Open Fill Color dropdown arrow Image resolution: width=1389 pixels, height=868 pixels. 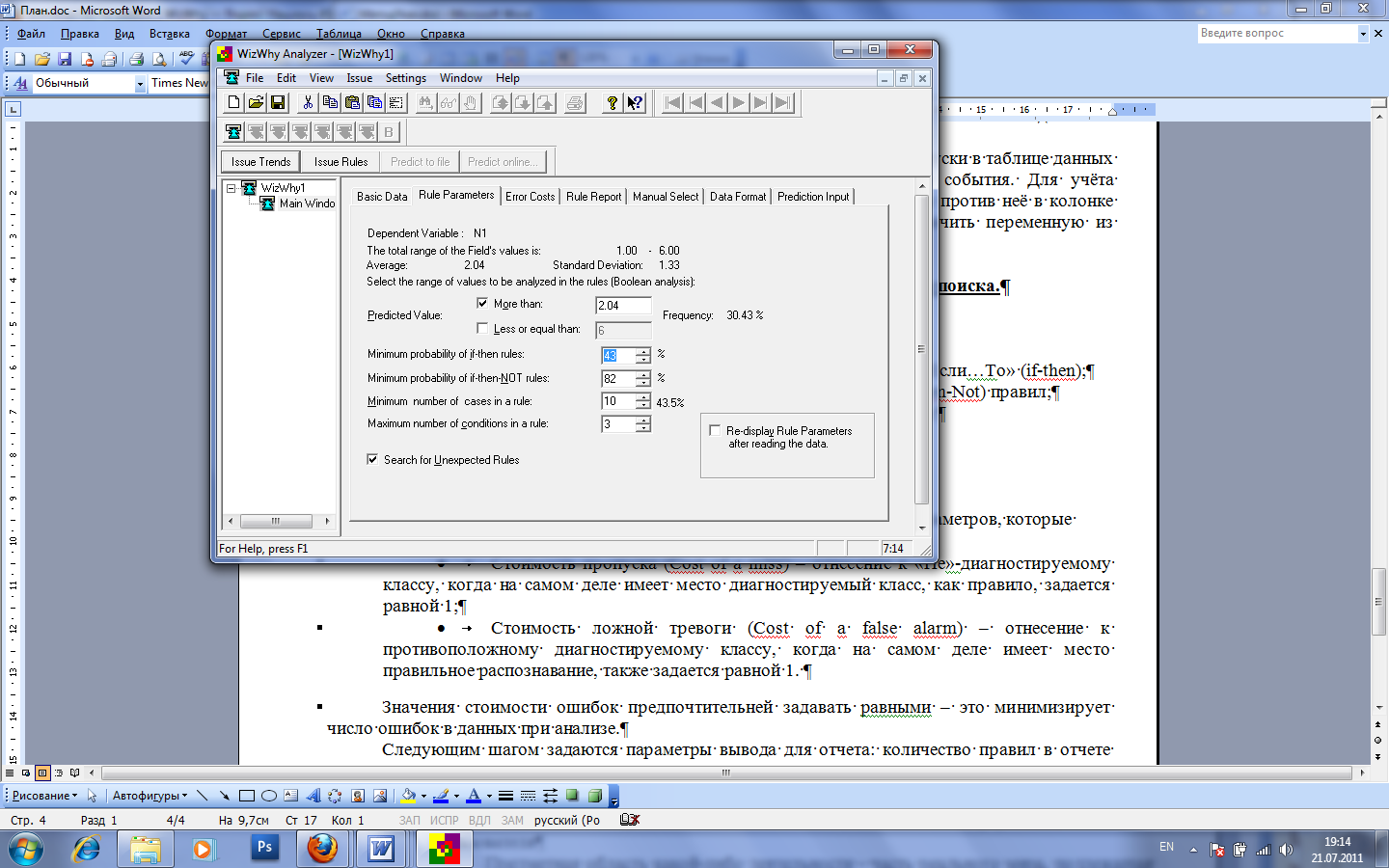[423, 796]
